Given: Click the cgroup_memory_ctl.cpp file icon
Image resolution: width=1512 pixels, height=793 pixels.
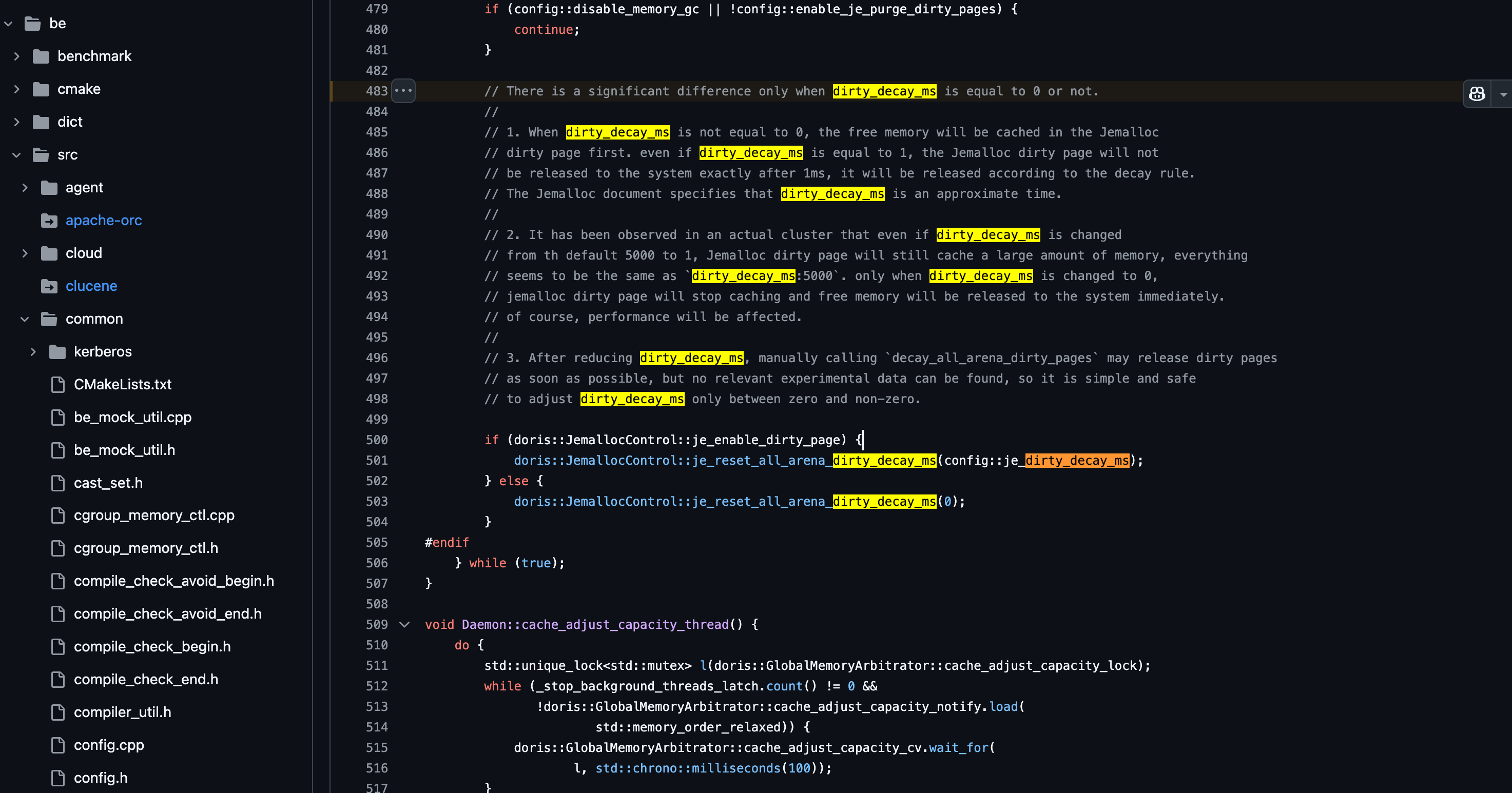Looking at the screenshot, I should (57, 516).
